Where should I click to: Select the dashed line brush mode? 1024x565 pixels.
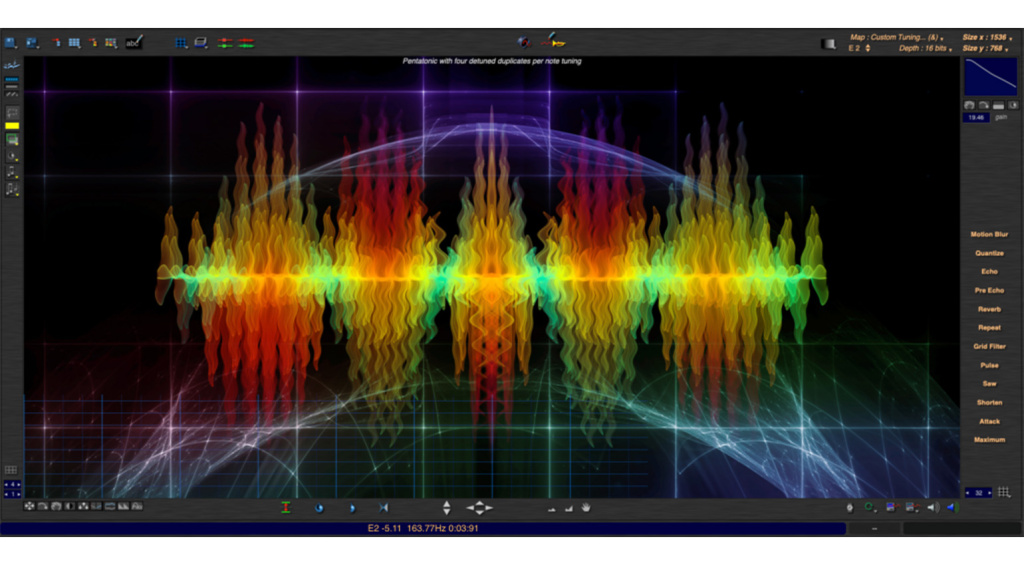[x=12, y=94]
